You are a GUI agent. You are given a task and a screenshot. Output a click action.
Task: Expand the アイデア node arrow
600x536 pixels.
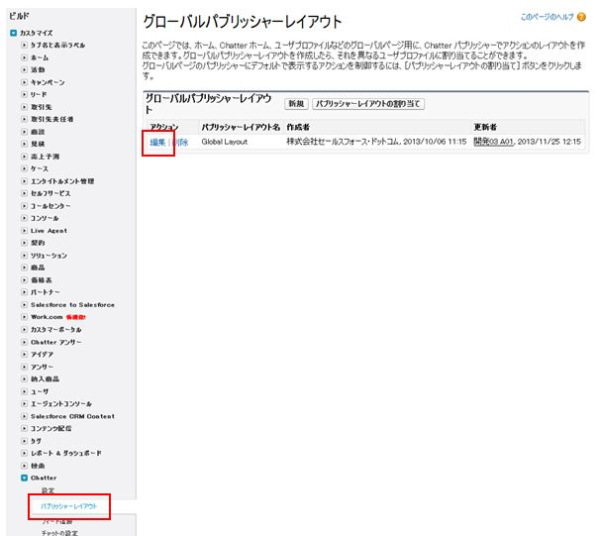point(24,354)
